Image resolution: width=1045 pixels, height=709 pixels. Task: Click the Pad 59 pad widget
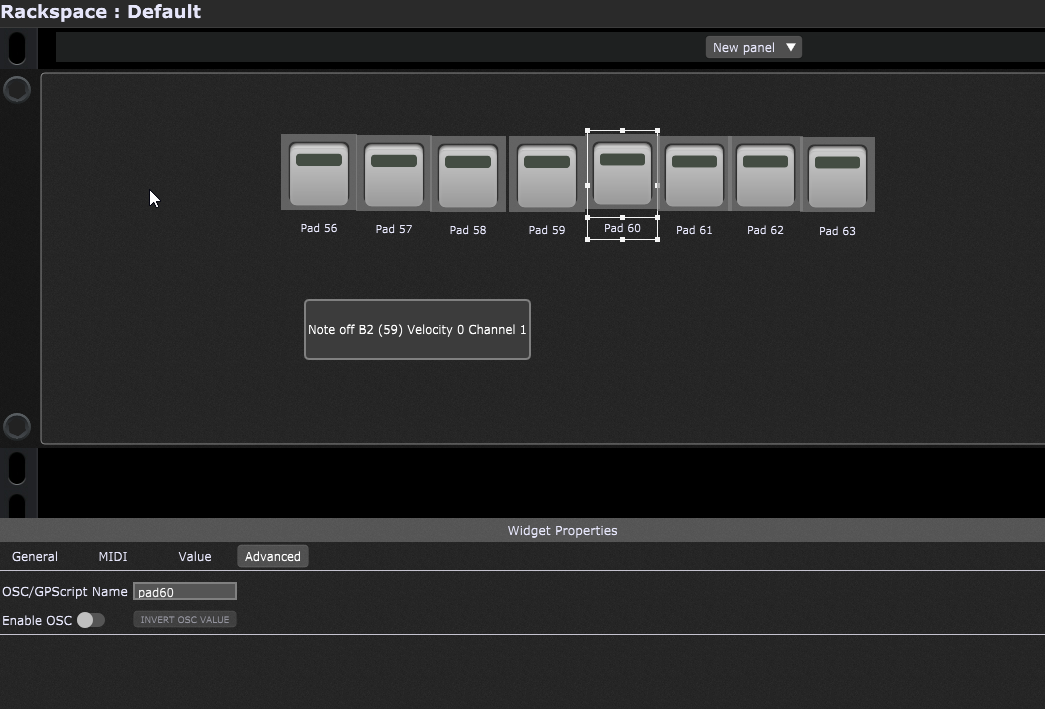point(546,175)
